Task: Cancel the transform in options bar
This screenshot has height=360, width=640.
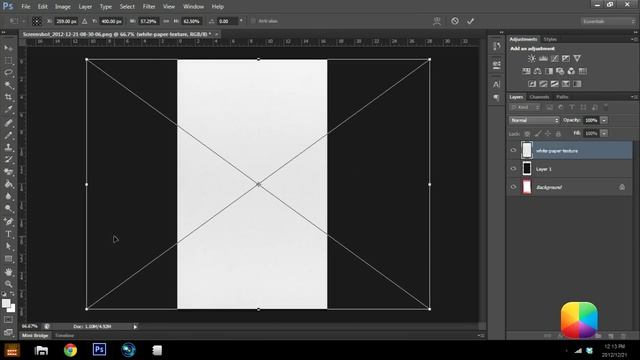Action: (x=455, y=21)
